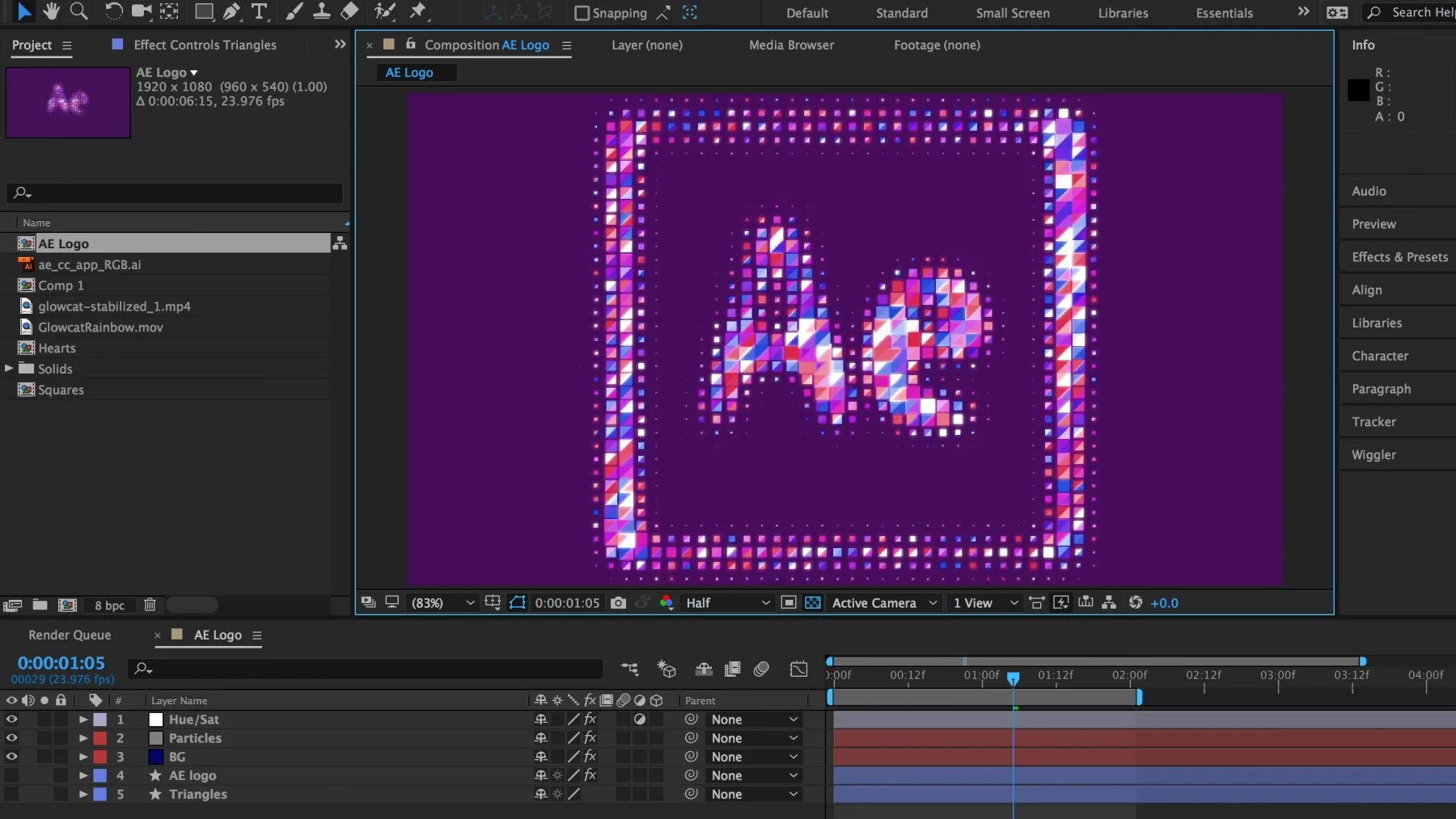Click the 8 bpc color depth button
This screenshot has width=1456, height=819.
pos(109,606)
